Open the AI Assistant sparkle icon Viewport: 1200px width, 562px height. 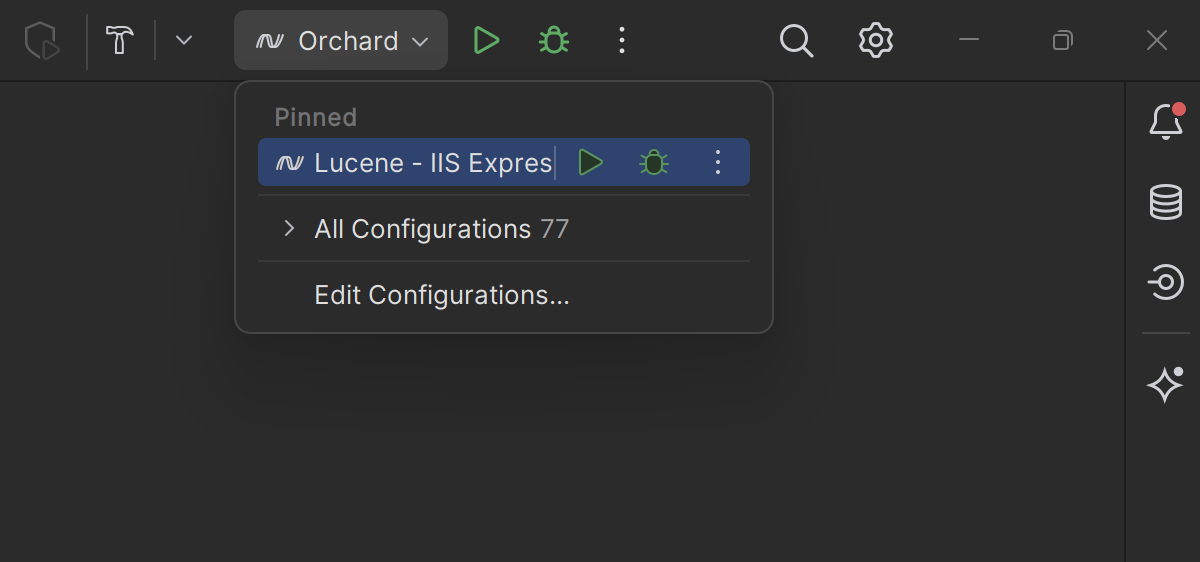coord(1165,385)
